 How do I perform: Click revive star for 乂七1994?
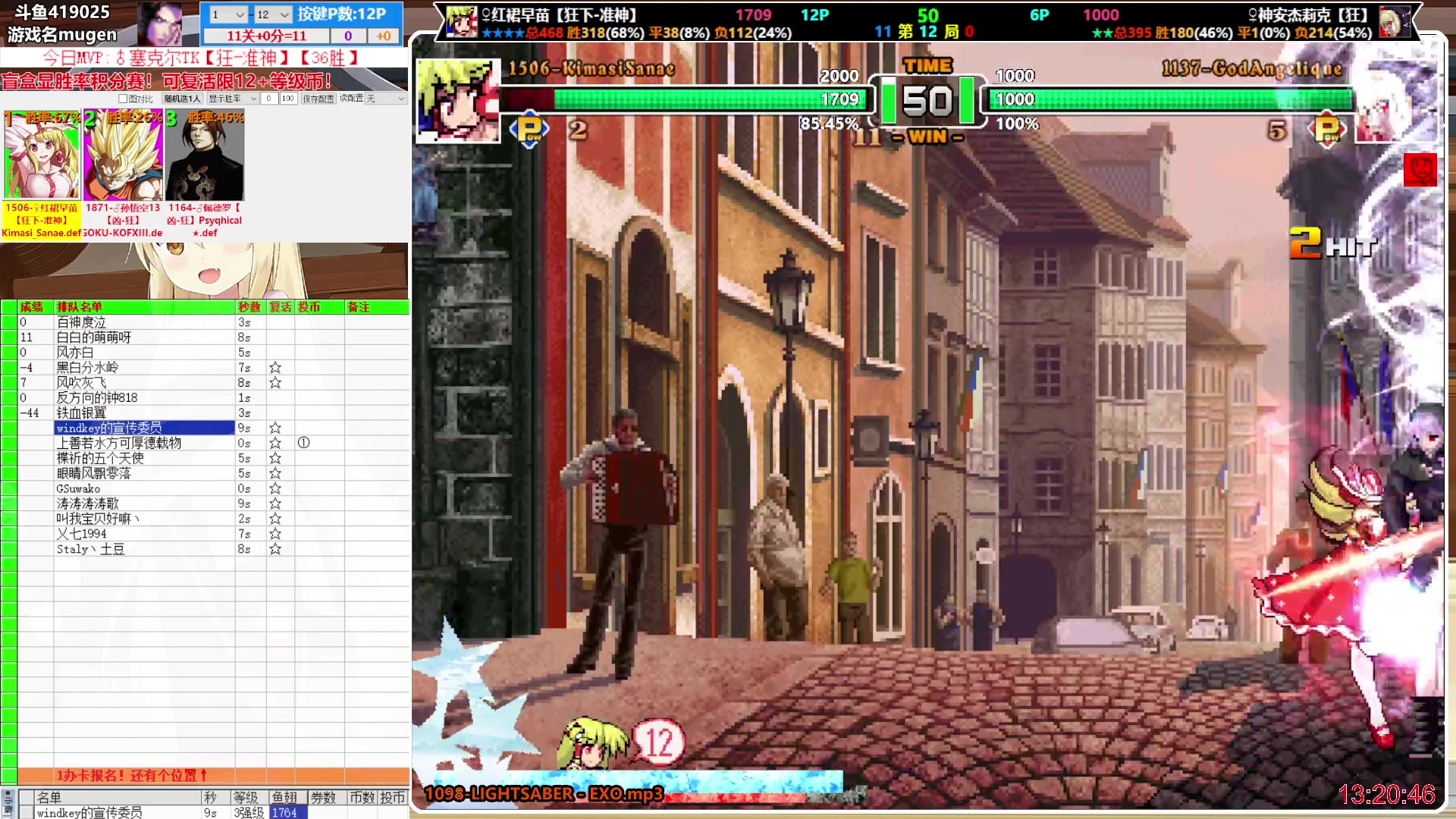point(275,535)
